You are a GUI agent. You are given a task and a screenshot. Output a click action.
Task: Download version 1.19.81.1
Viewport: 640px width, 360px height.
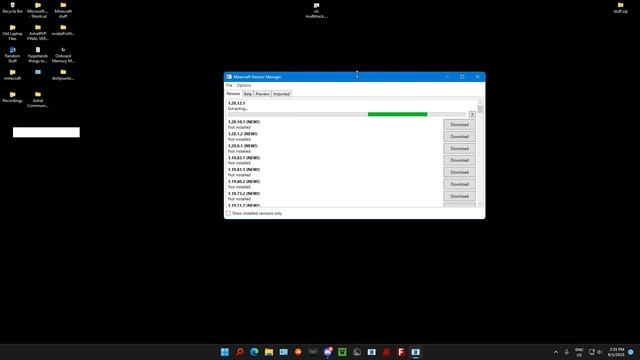459,172
